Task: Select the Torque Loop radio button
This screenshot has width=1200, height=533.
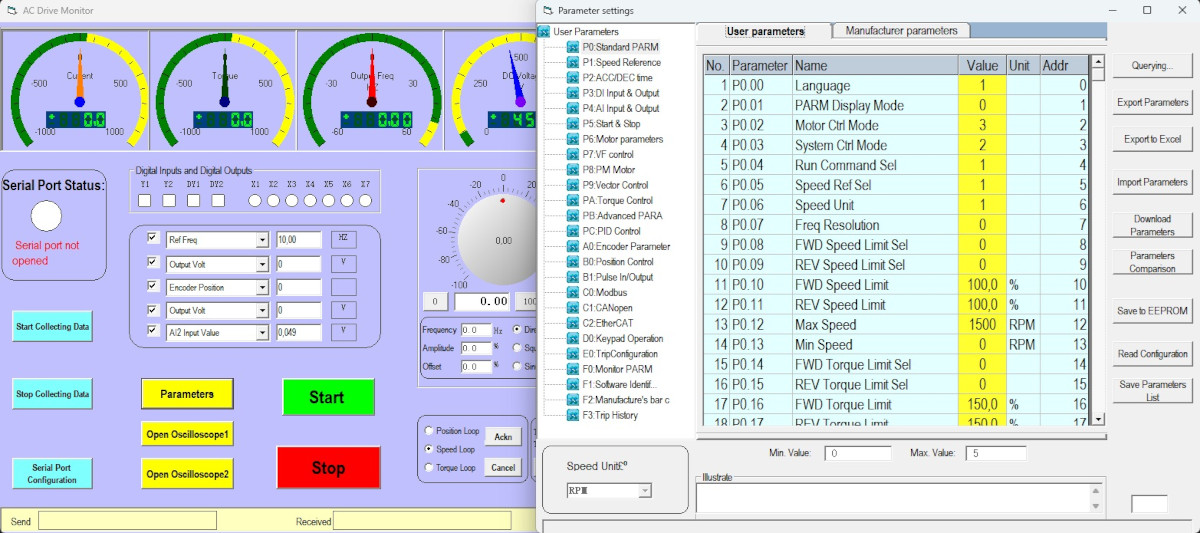Action: pyautogui.click(x=430, y=467)
